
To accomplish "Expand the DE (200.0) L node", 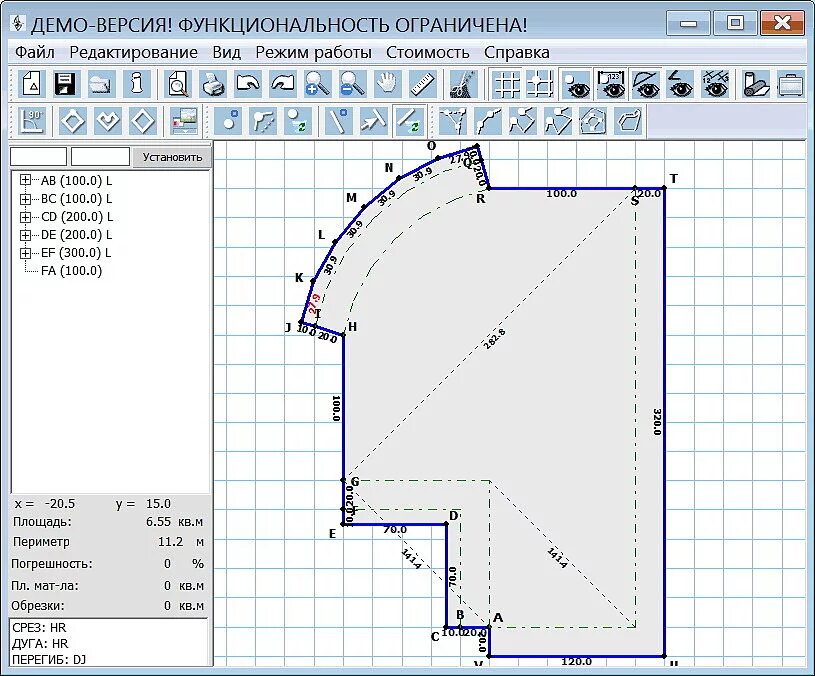I will tap(25, 235).
